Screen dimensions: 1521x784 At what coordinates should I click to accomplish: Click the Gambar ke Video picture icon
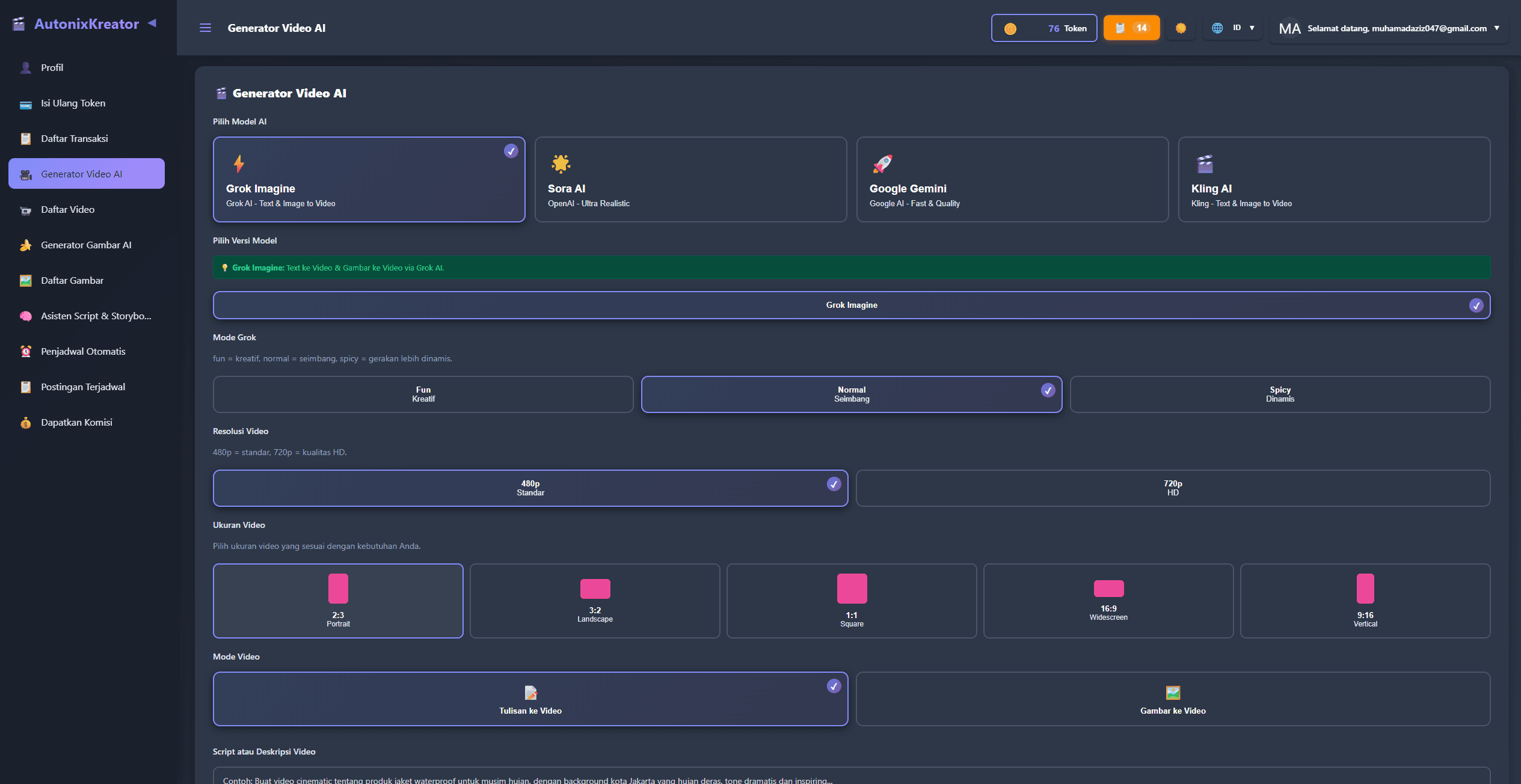coord(1173,693)
